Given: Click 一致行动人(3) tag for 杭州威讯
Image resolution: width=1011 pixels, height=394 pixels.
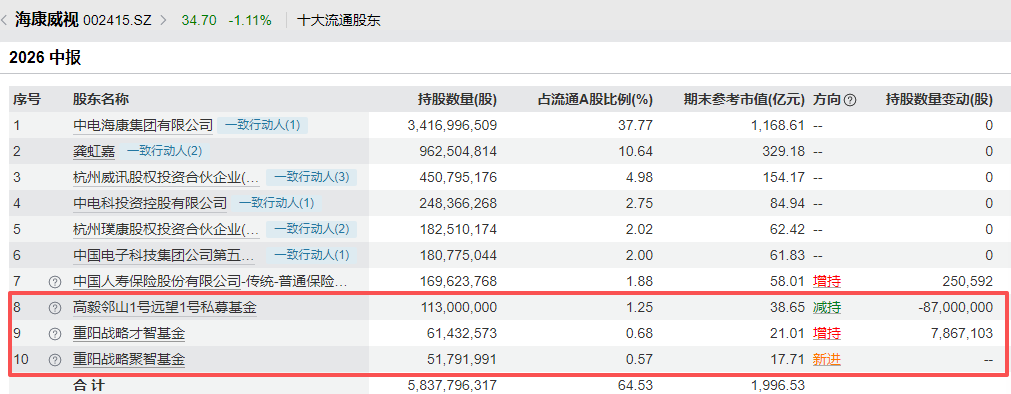Looking at the screenshot, I should tap(311, 177).
